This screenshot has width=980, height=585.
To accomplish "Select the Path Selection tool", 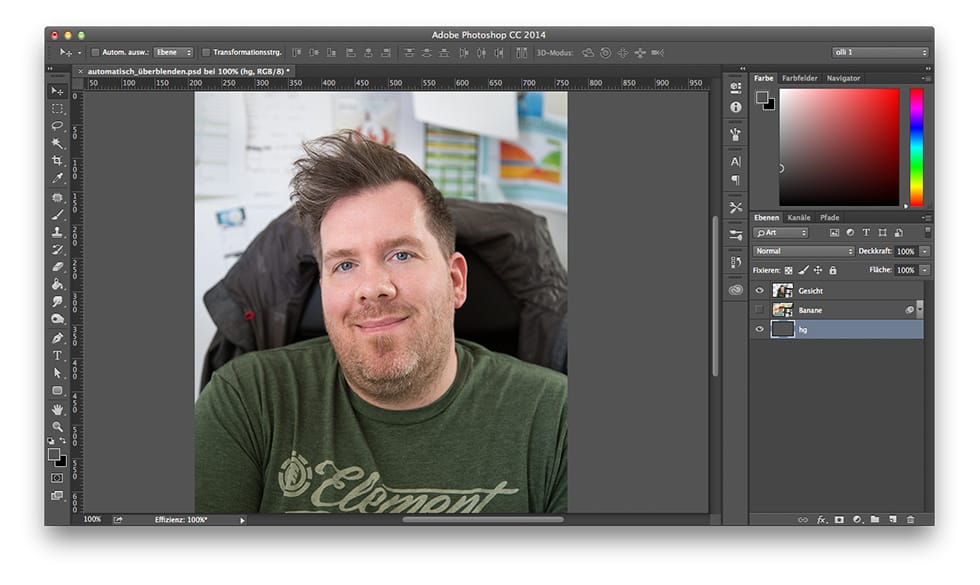I will (57, 373).
